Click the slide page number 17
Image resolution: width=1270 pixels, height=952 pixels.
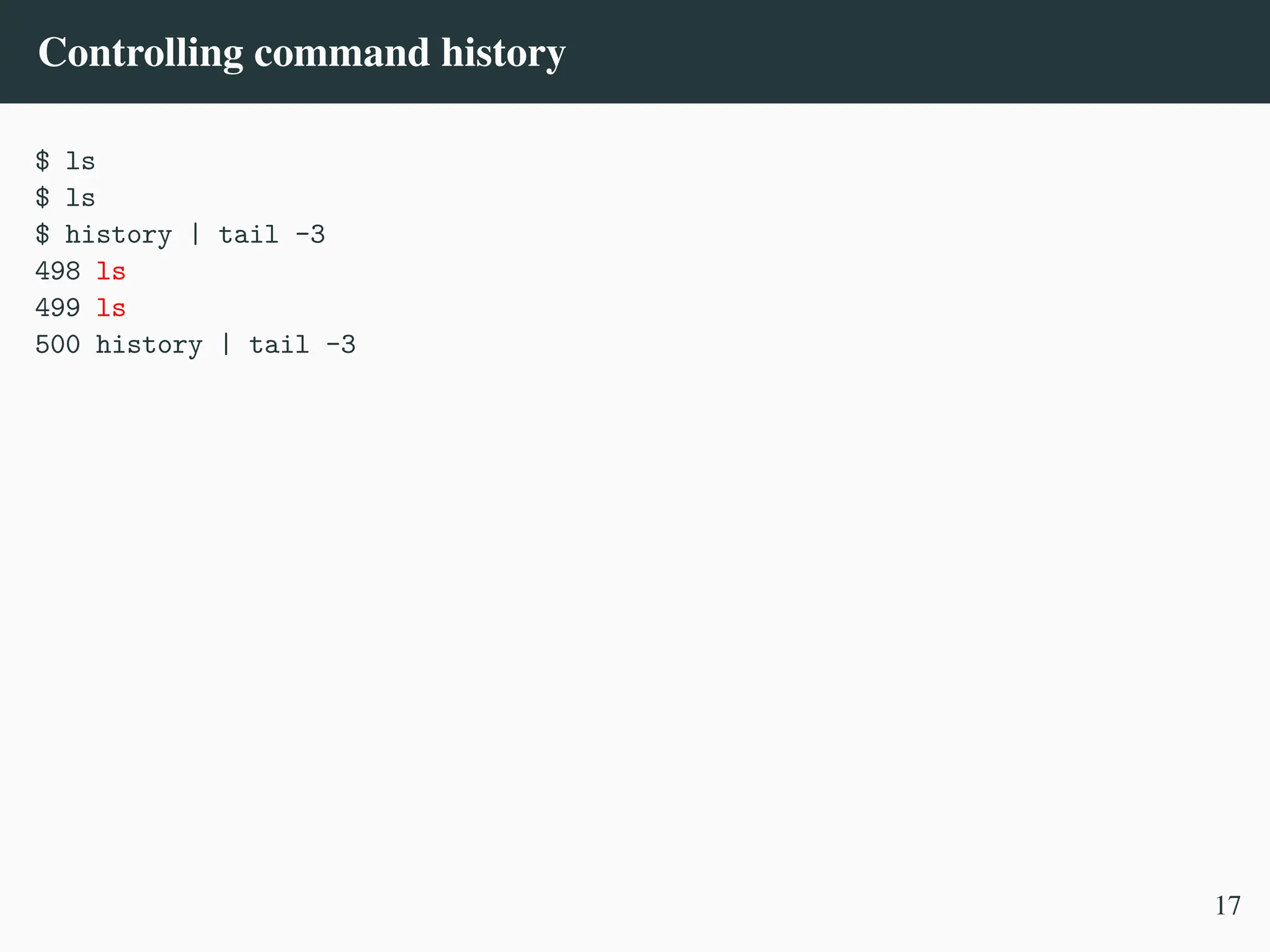pos(1227,906)
